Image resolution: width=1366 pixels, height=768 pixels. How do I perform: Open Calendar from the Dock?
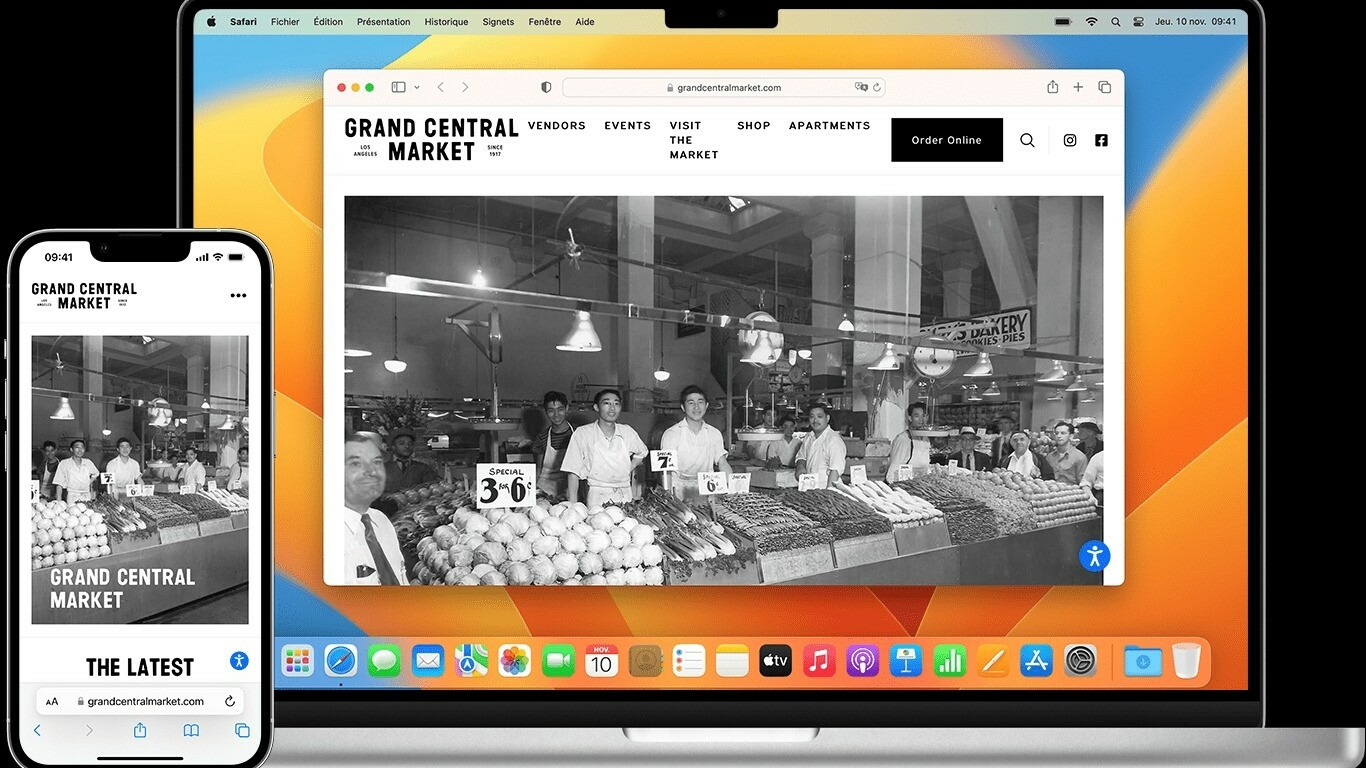(602, 660)
